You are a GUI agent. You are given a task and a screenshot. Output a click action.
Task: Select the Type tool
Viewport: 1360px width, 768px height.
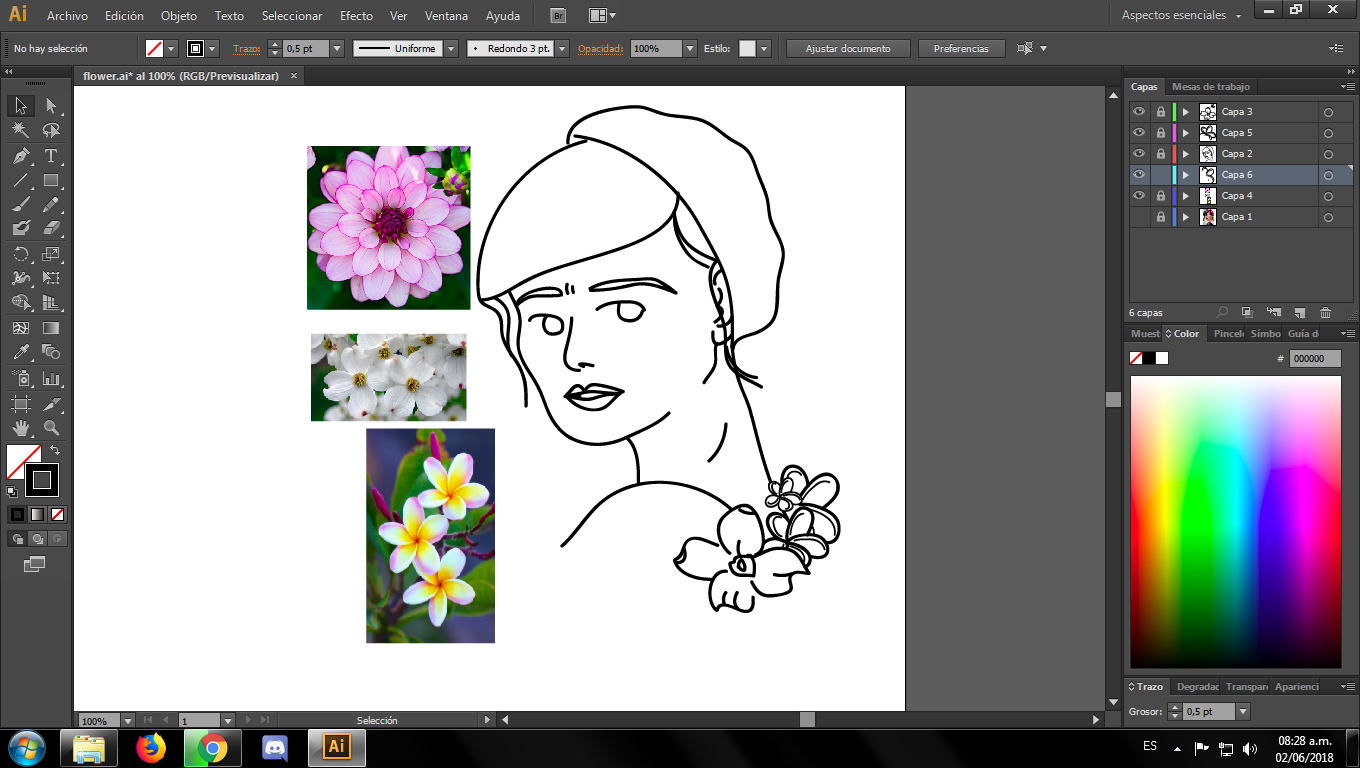coord(51,156)
